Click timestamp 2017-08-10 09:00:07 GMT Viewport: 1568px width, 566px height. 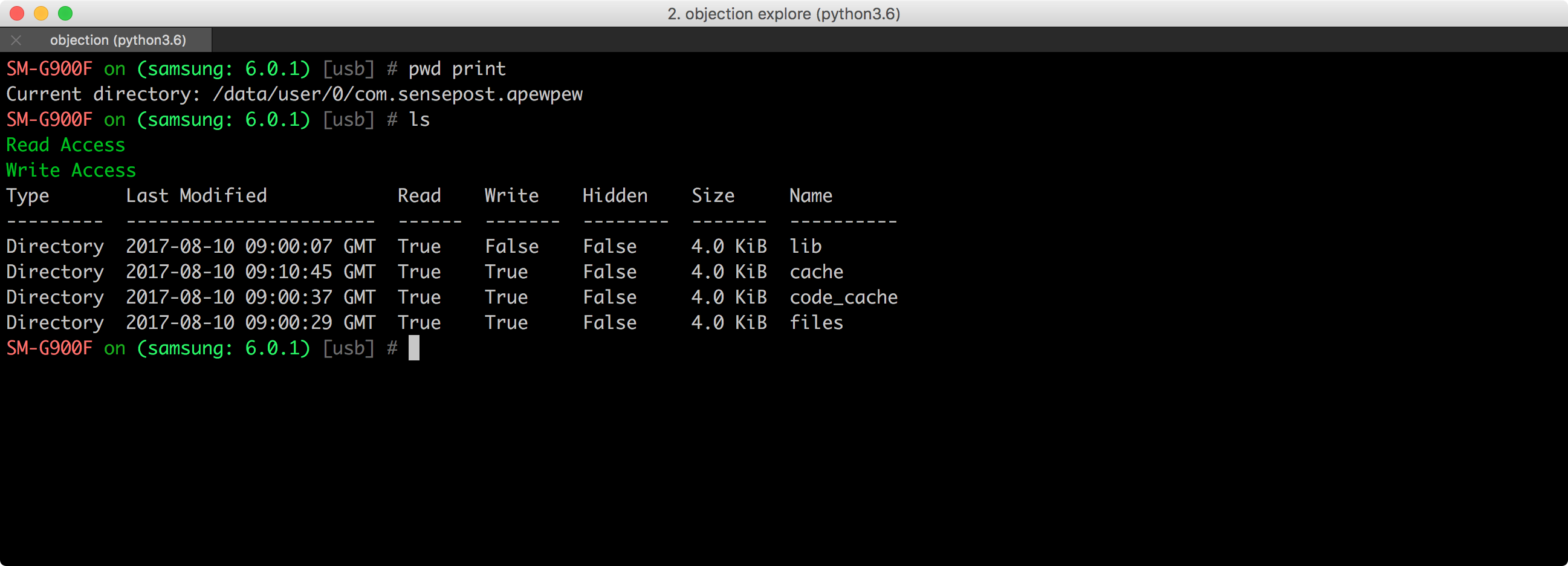(x=251, y=247)
